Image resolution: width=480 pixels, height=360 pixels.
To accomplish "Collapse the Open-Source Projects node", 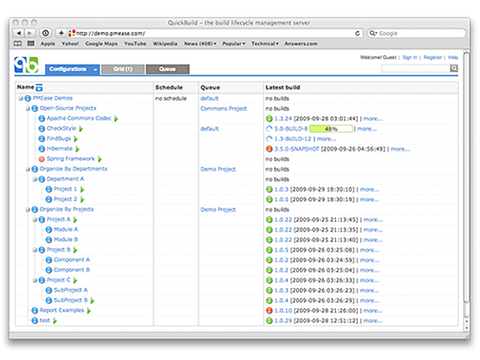I will point(28,108).
